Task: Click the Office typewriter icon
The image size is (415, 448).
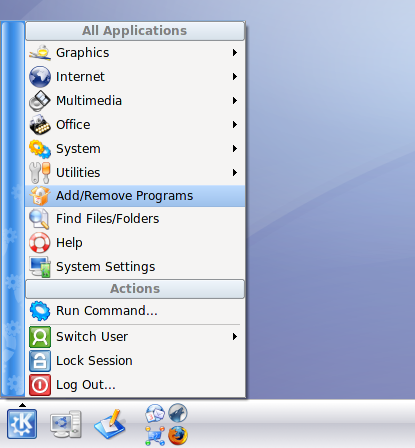Action: coord(40,125)
